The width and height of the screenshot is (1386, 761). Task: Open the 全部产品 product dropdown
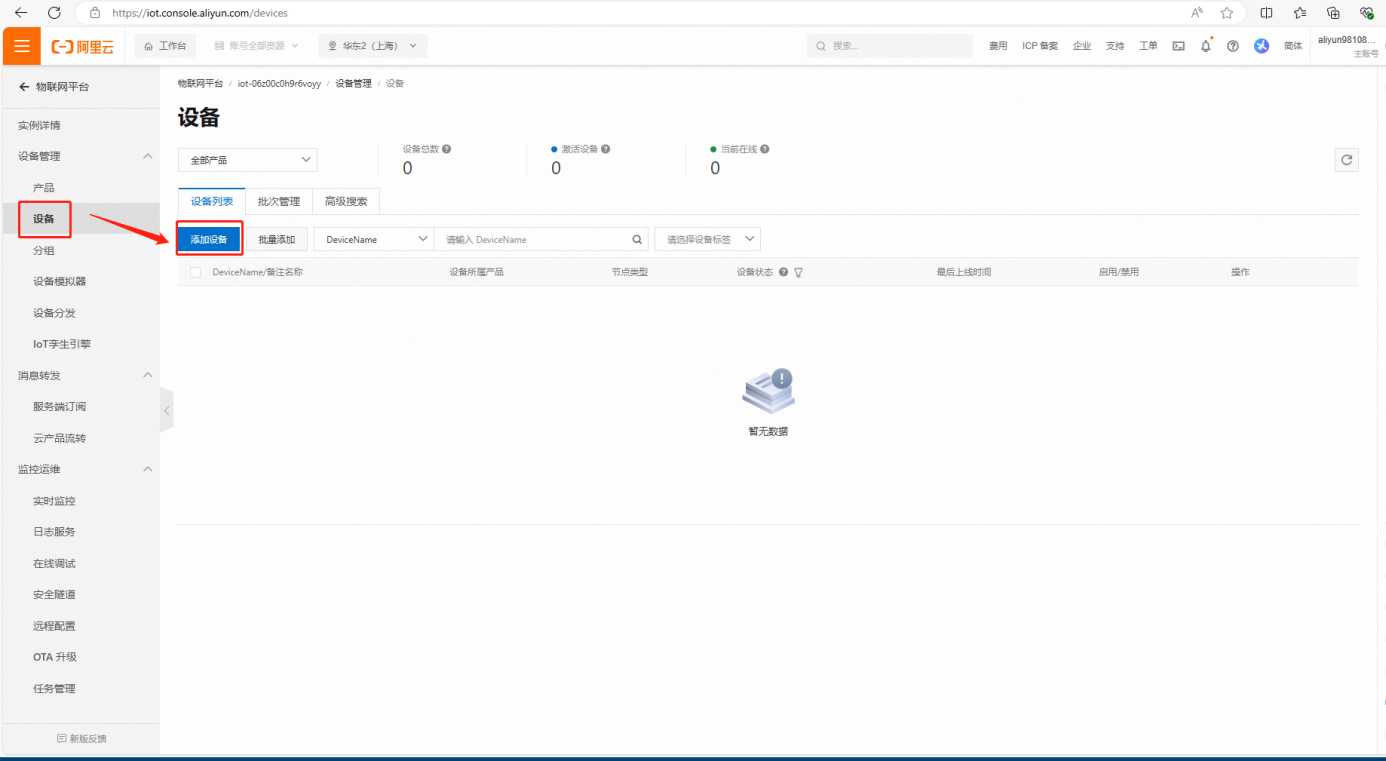click(247, 160)
